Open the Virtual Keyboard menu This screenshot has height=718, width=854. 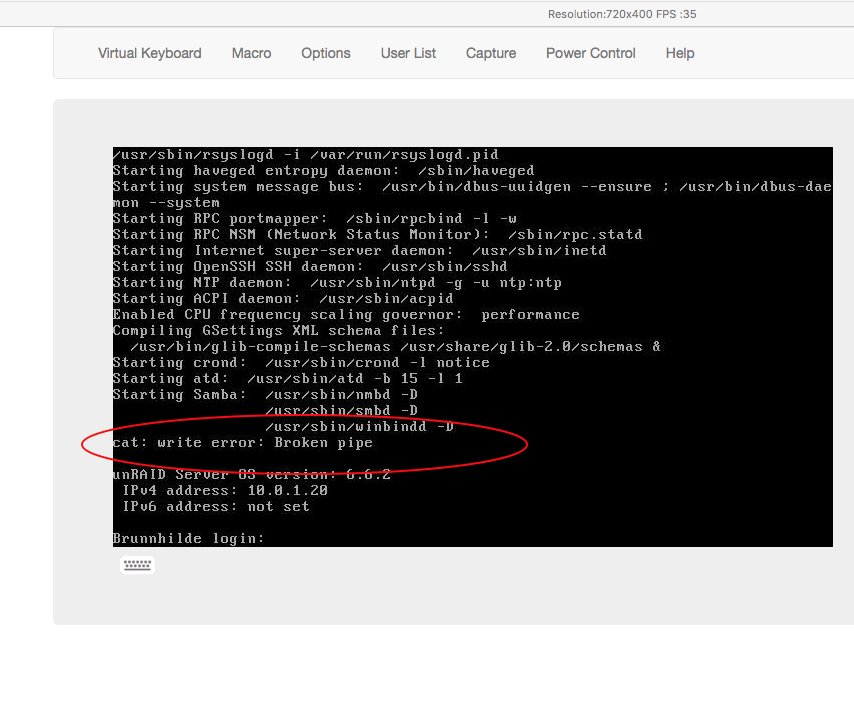(x=150, y=53)
